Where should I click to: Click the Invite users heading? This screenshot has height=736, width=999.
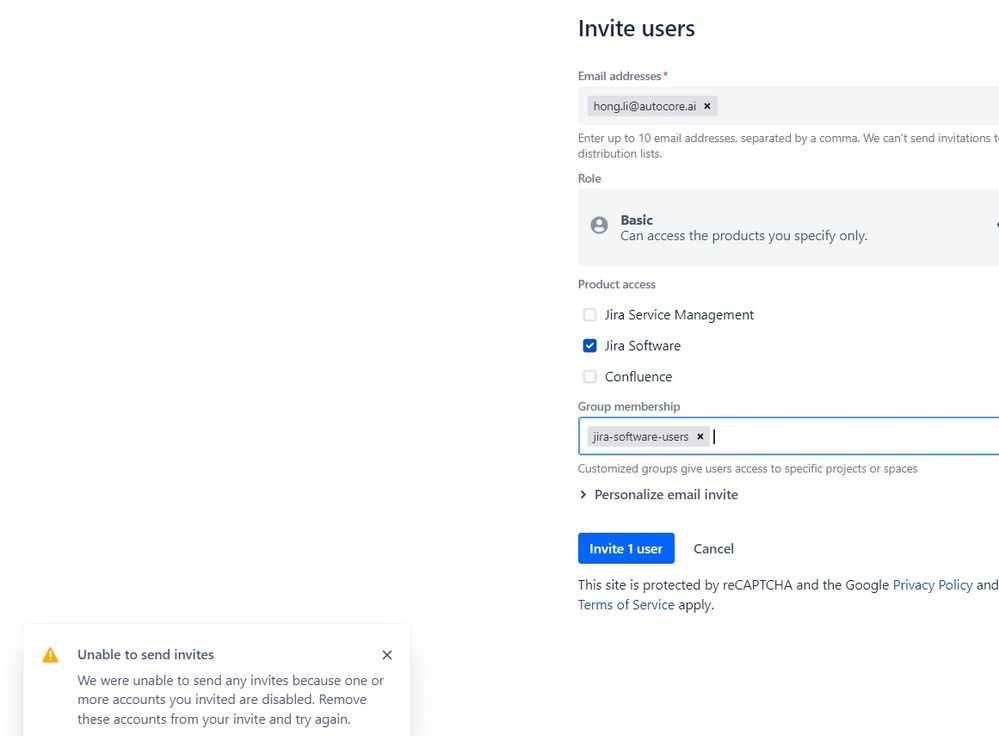636,29
